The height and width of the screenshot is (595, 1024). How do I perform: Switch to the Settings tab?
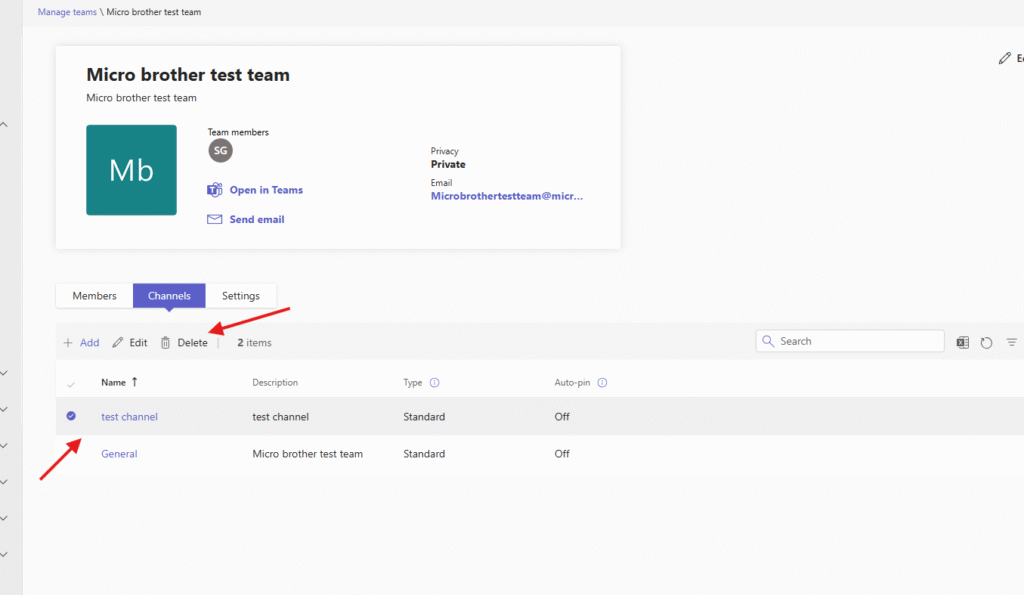(x=241, y=296)
